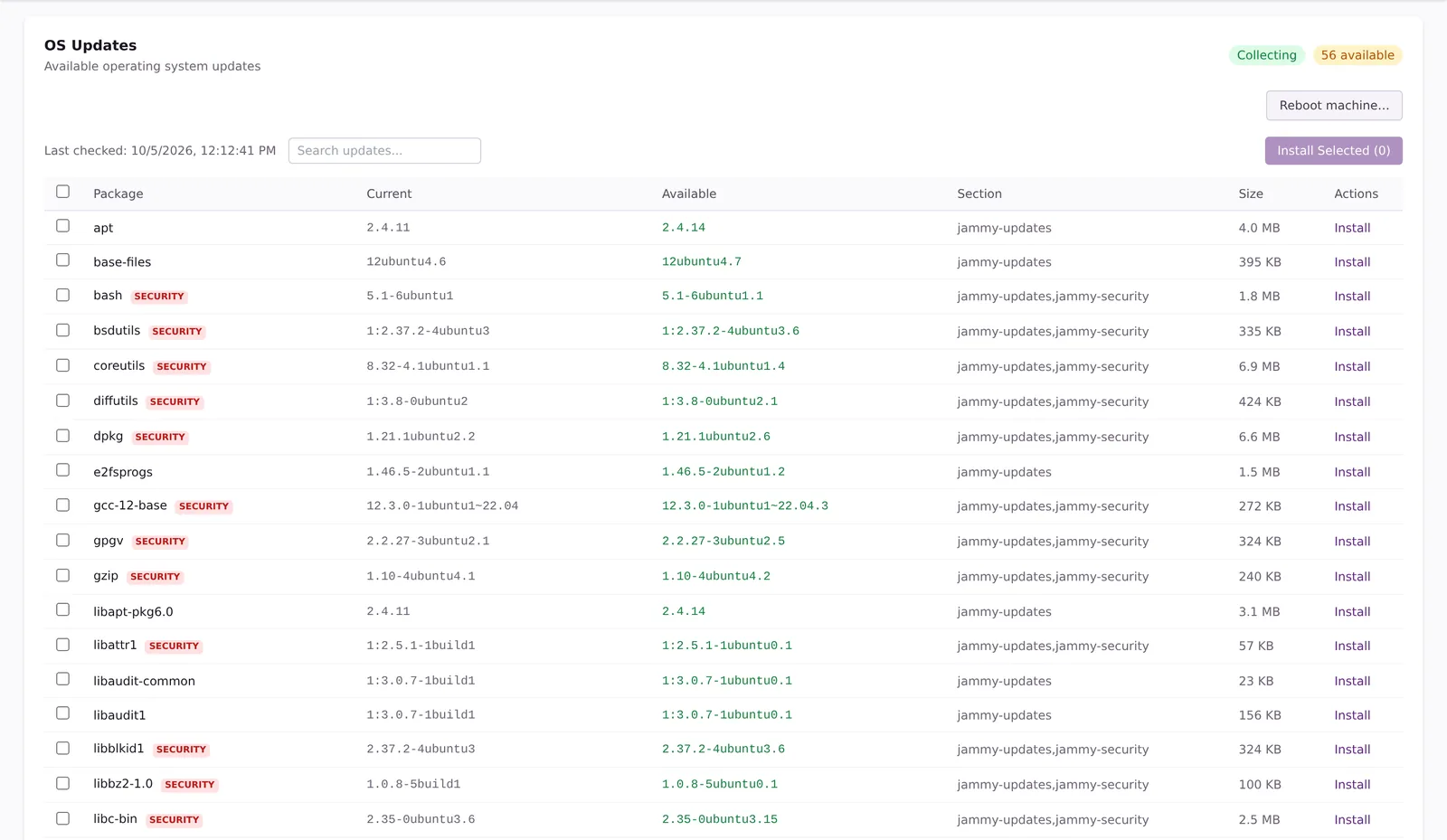Click the SECURITY tag beside bash
The width and height of the screenshot is (1447, 840).
click(x=159, y=297)
